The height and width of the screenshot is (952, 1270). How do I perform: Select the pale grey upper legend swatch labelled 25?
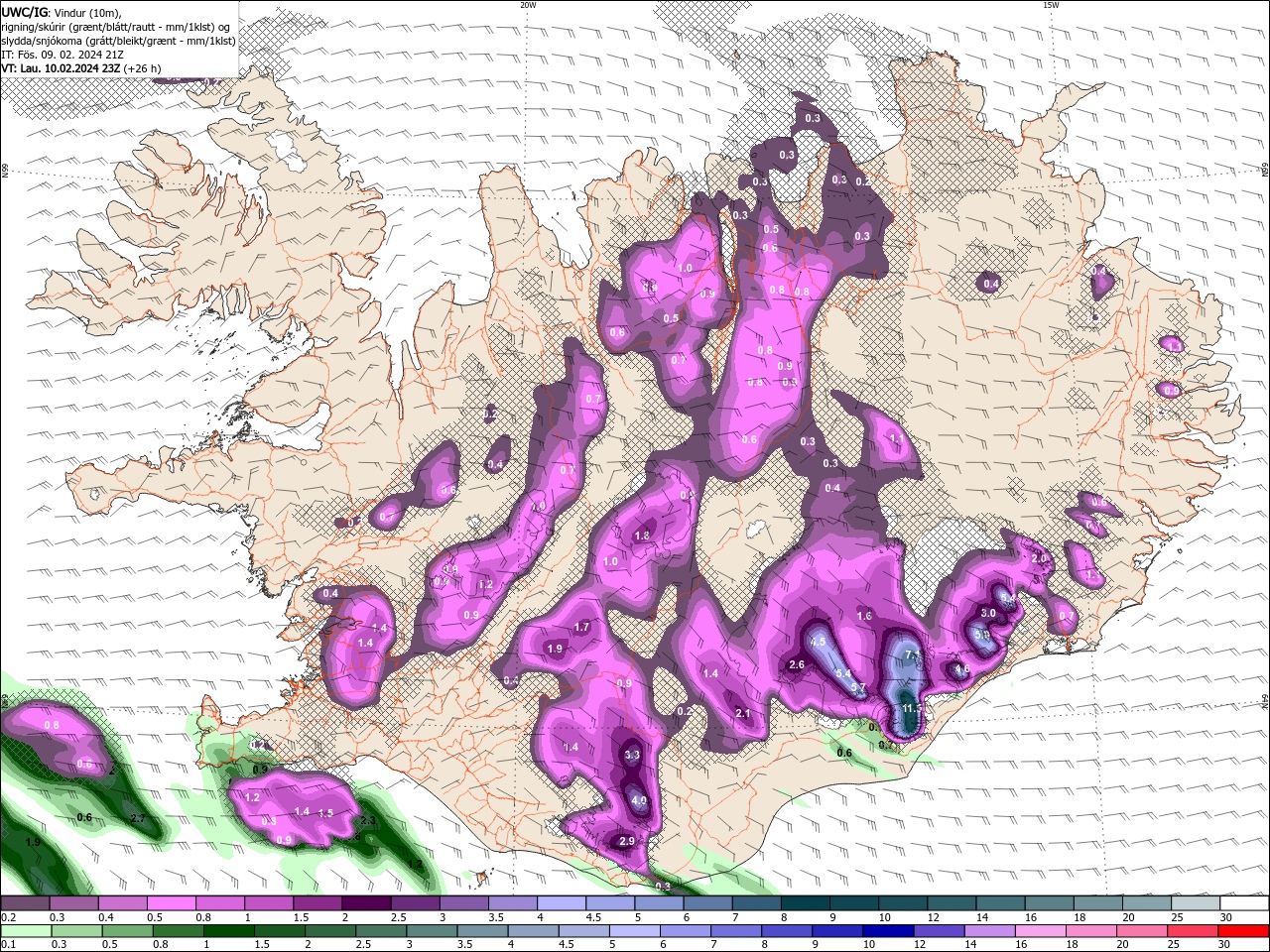coord(1195,903)
